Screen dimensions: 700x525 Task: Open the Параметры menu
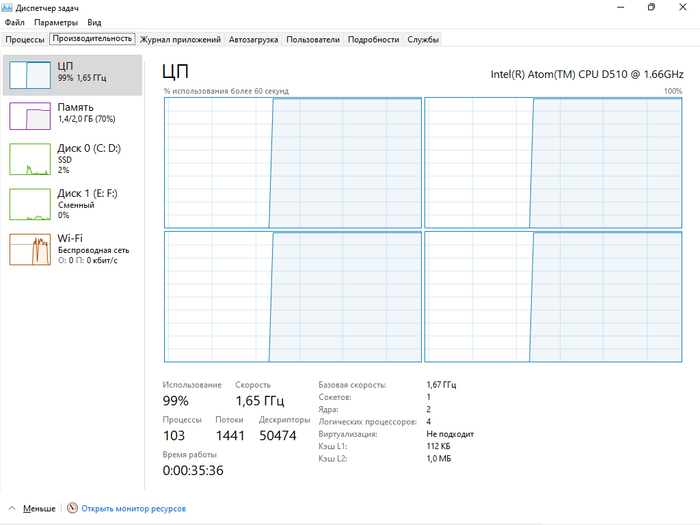56,22
